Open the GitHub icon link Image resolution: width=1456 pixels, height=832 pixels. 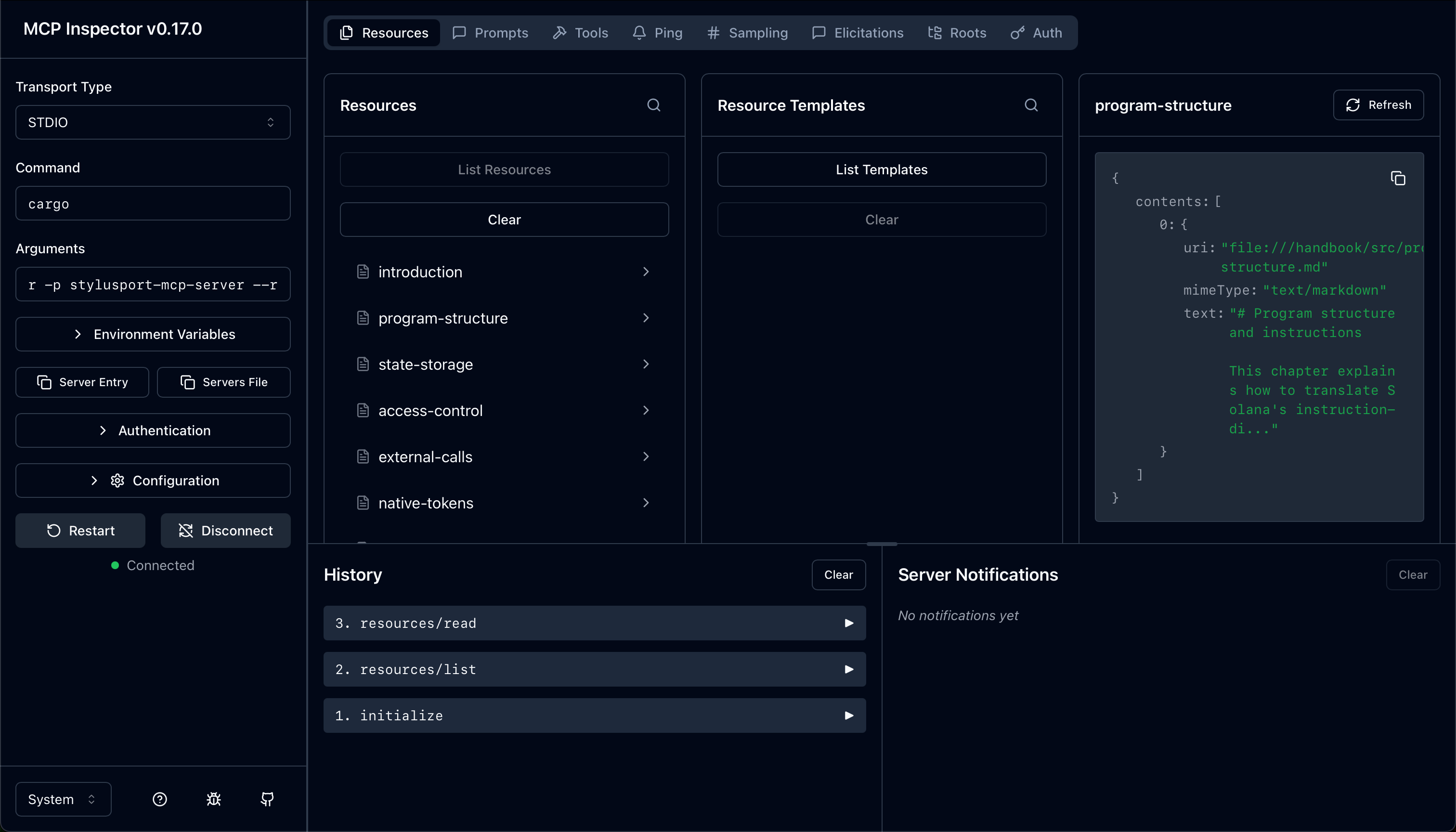tap(267, 799)
